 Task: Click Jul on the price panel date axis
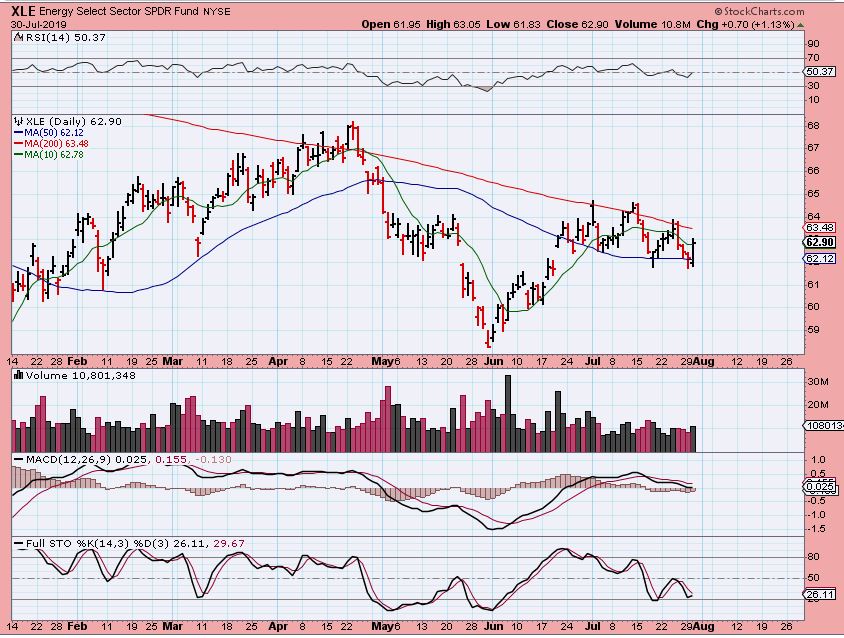pos(592,361)
